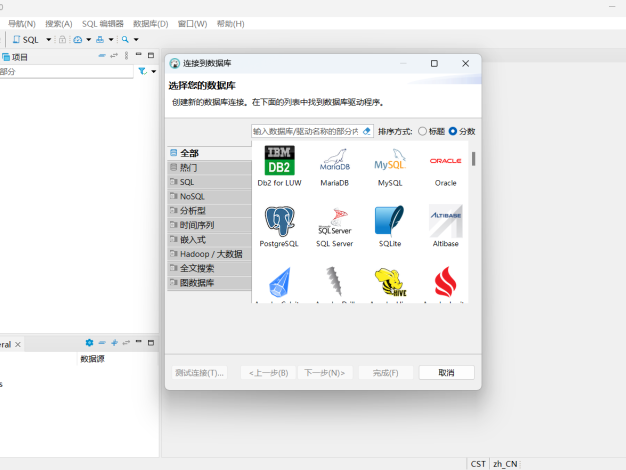Select the 分析型 category
Viewport: 626px width, 470px height.
point(209,210)
